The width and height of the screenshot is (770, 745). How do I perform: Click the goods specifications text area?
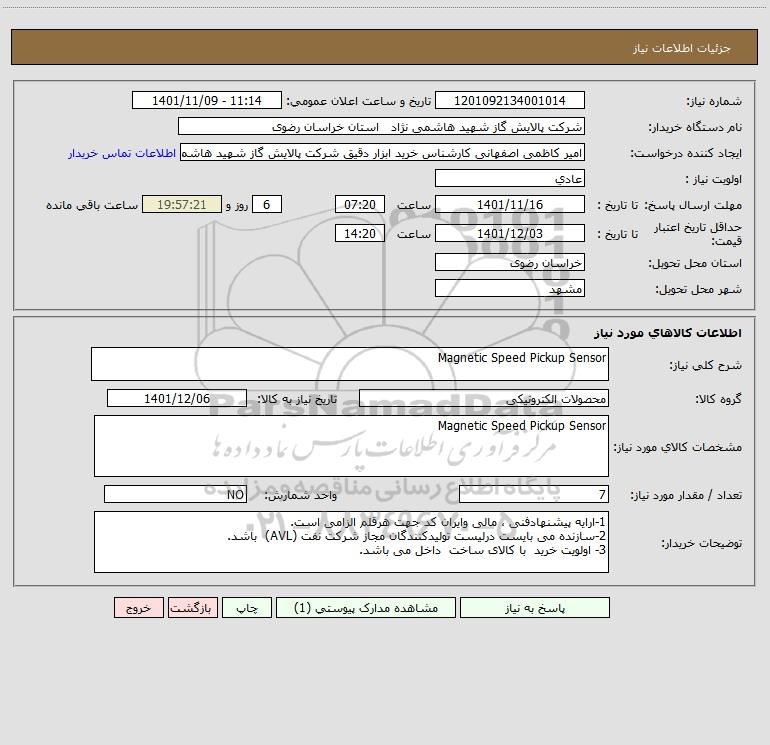[351, 446]
